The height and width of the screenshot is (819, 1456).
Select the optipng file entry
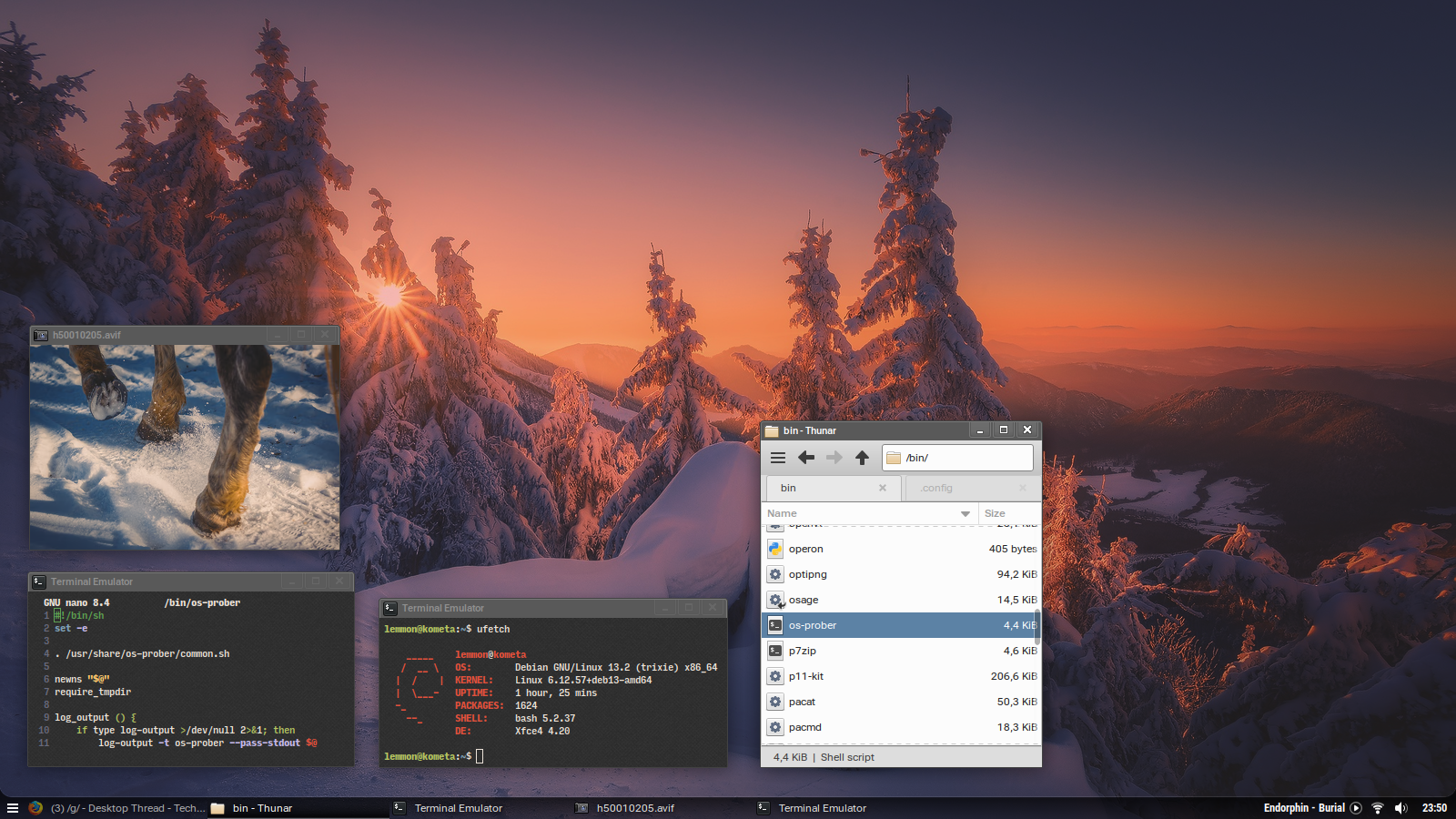pos(808,574)
